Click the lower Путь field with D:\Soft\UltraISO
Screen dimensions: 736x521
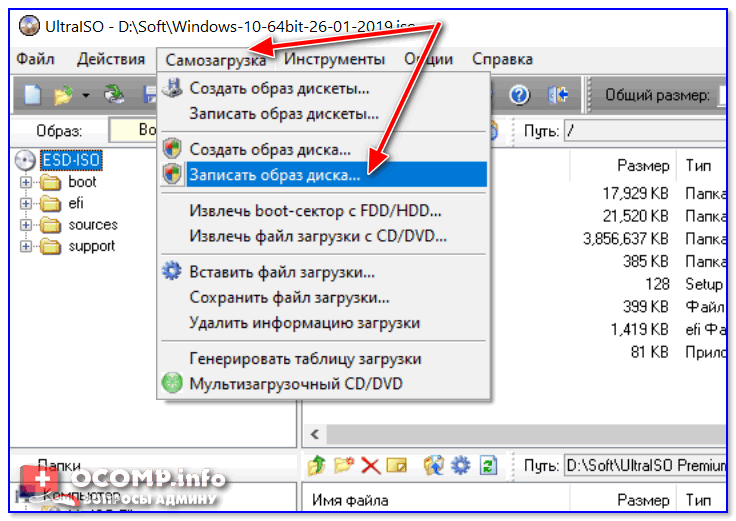tap(645, 466)
